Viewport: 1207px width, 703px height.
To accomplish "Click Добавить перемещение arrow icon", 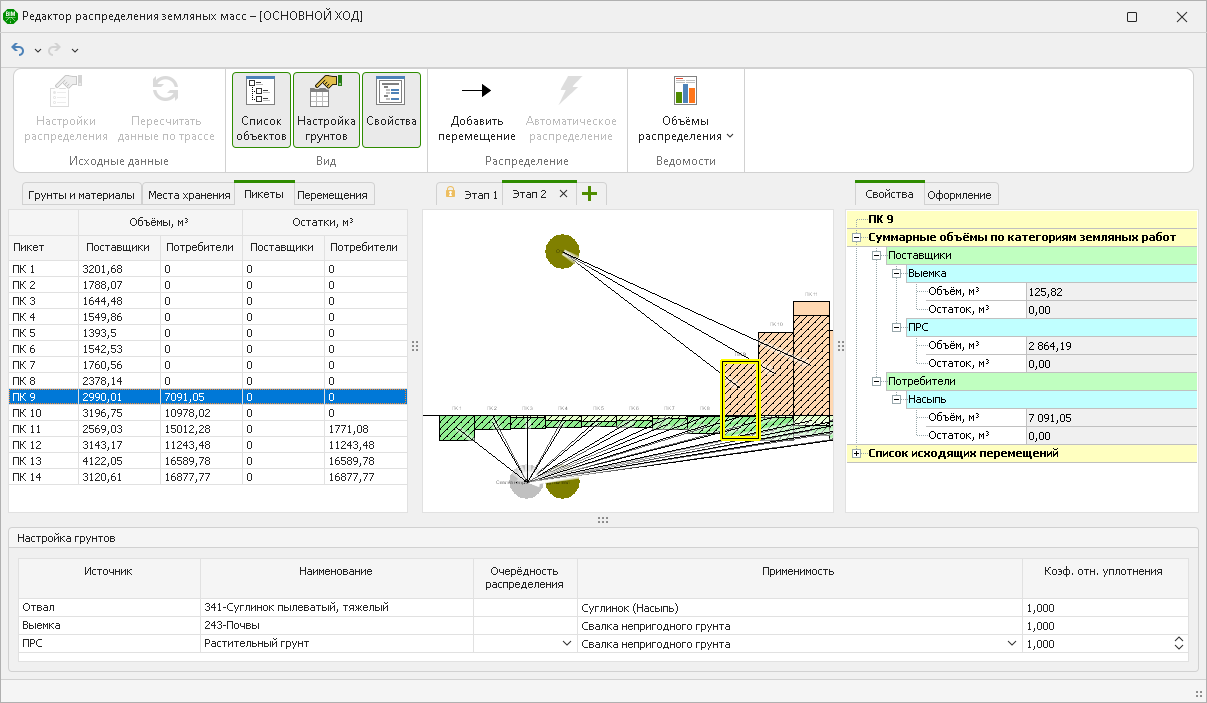I will pos(476,91).
